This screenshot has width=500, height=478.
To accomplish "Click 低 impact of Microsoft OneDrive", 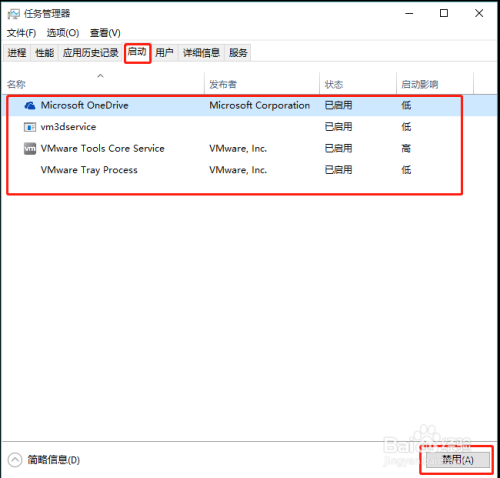I will click(x=406, y=105).
